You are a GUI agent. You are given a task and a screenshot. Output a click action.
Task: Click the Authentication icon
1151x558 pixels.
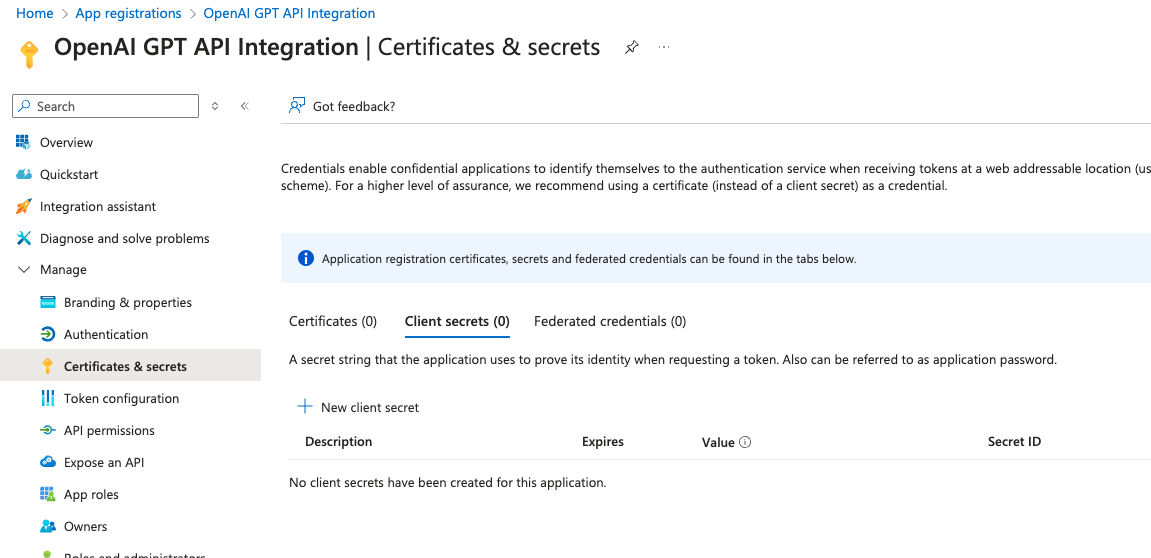coord(47,334)
